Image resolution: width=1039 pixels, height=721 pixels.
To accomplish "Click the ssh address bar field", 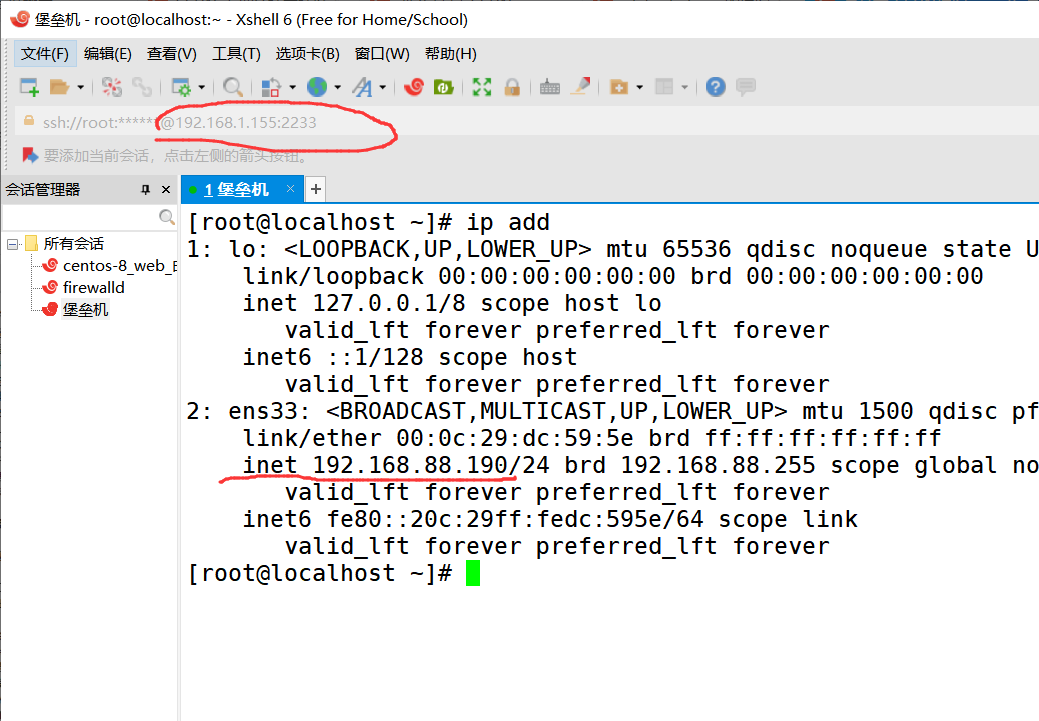I will click(x=527, y=122).
